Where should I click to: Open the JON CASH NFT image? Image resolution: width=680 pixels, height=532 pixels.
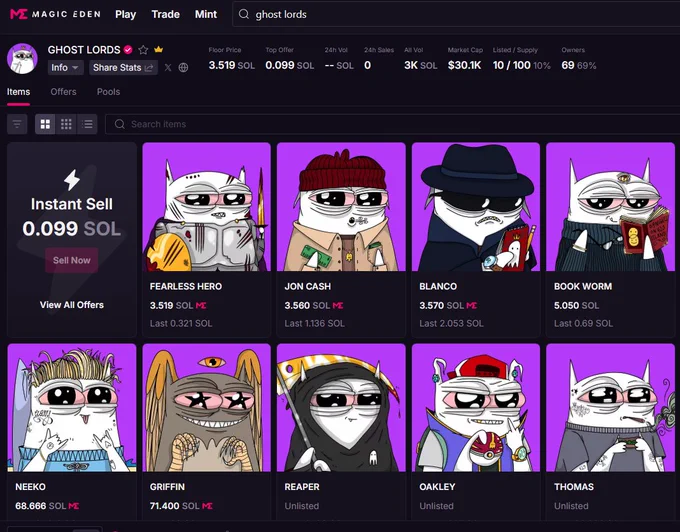pos(341,207)
